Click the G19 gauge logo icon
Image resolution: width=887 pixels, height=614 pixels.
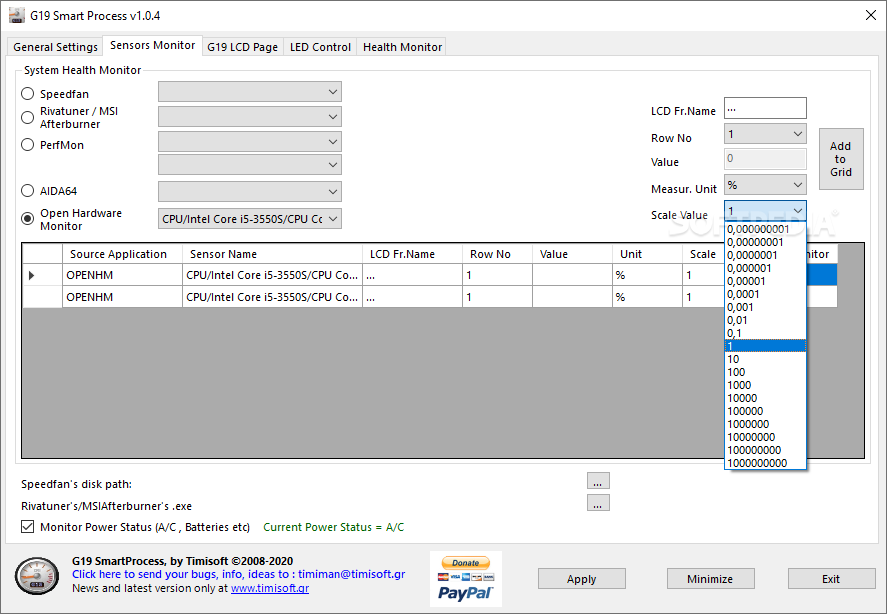tap(37, 576)
